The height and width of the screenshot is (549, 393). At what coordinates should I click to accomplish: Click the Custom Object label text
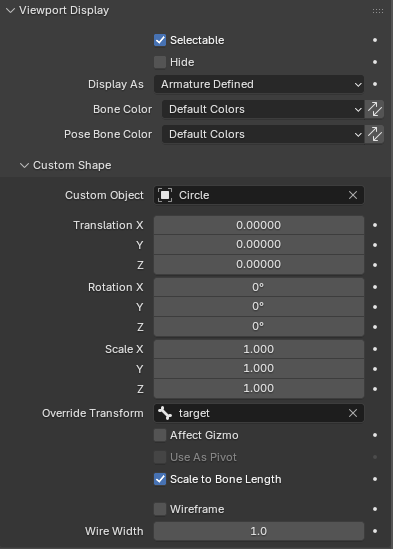coord(104,195)
